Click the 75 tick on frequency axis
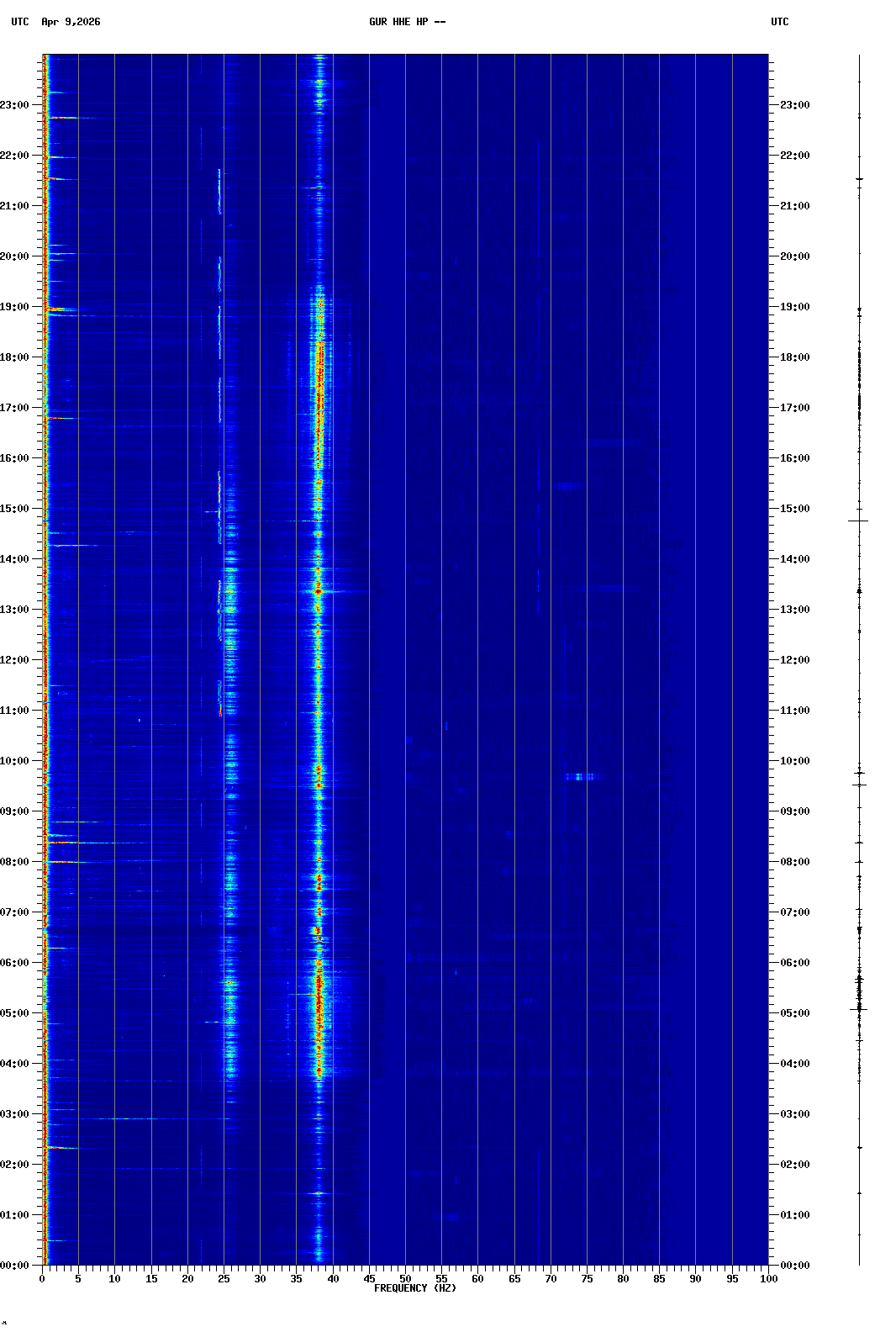896x1332 pixels. (587, 1279)
